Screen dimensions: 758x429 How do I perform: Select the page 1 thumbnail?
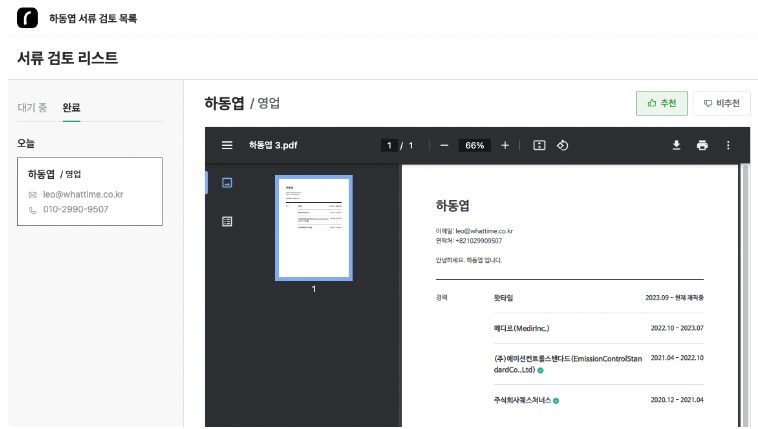coord(313,228)
